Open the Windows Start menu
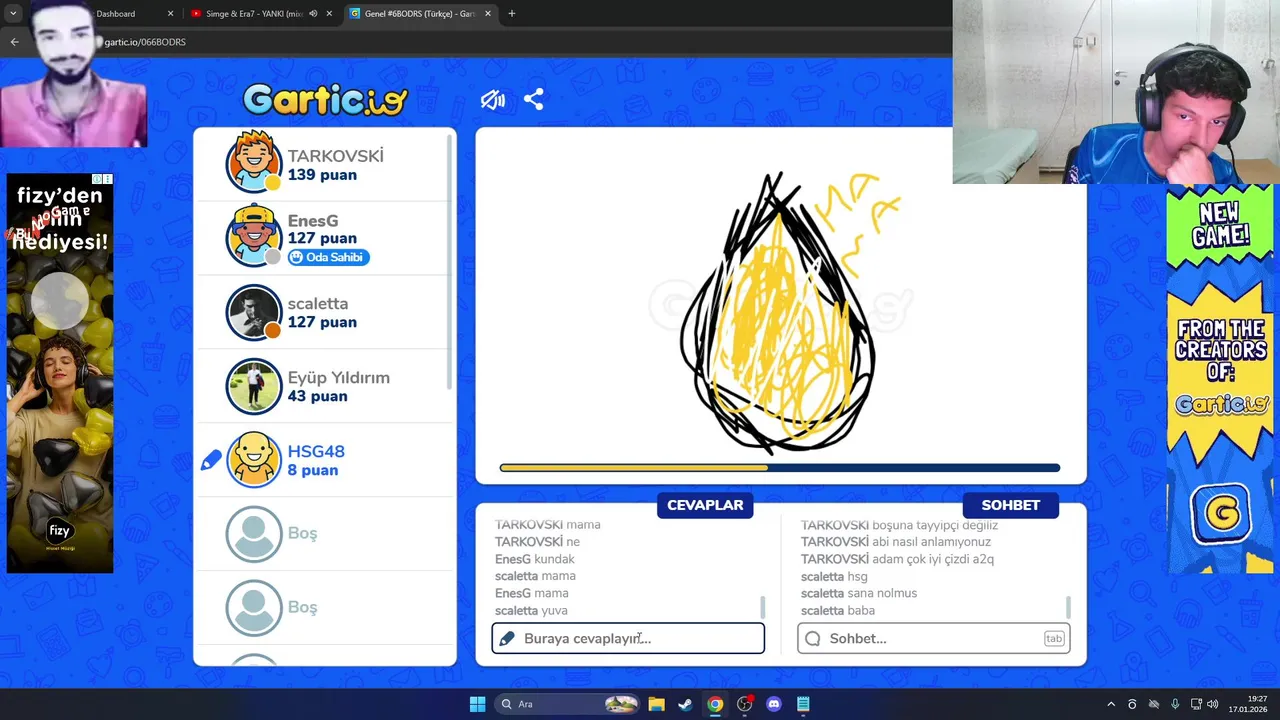 click(x=477, y=704)
